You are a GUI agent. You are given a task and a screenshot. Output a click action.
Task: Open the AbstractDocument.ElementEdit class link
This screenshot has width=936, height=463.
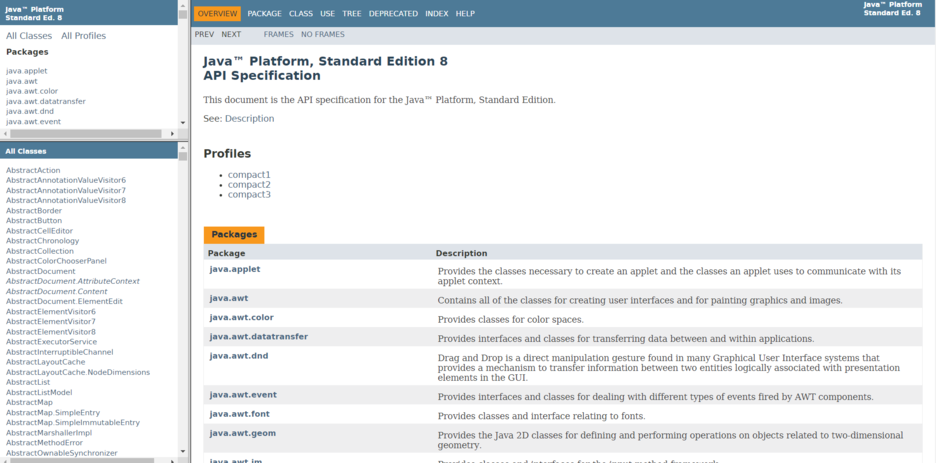(x=64, y=301)
